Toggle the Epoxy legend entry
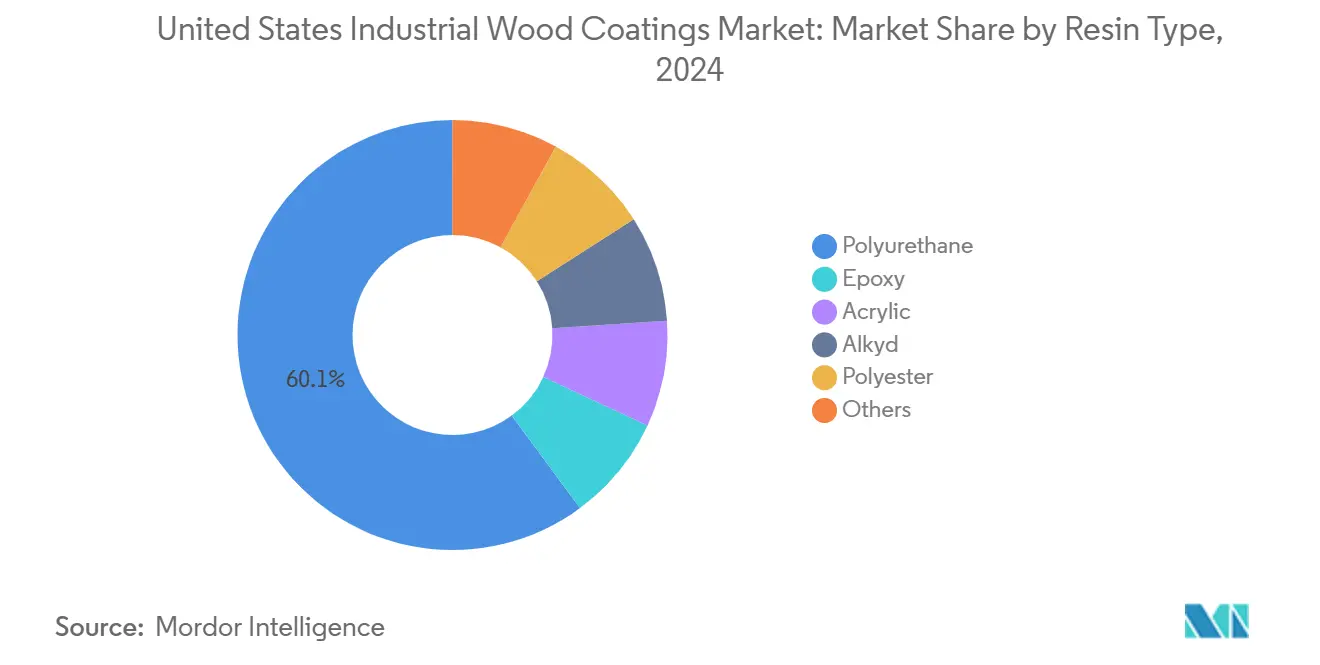 click(874, 278)
